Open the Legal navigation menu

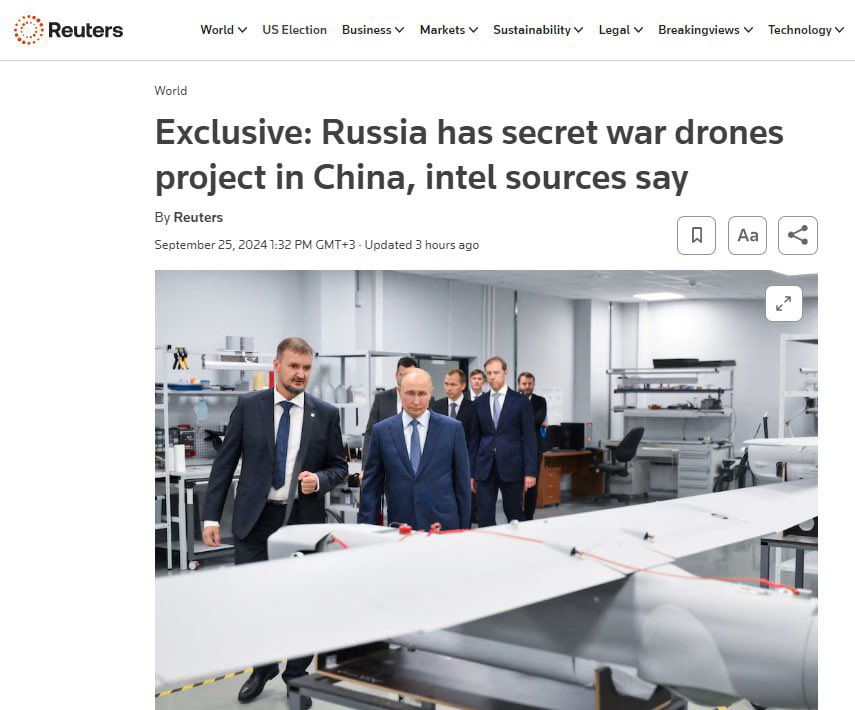[x=621, y=30]
